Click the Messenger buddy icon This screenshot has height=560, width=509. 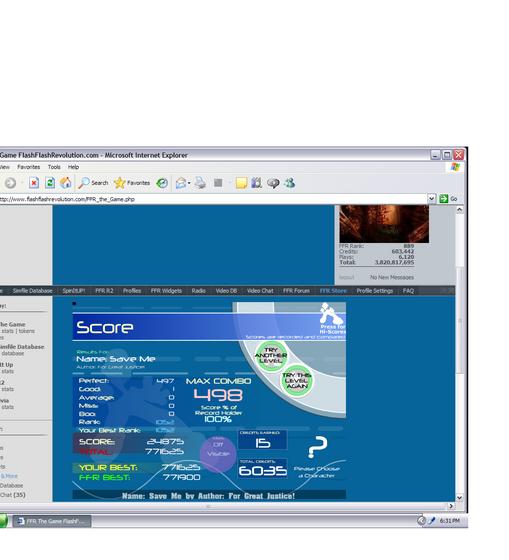(x=289, y=183)
